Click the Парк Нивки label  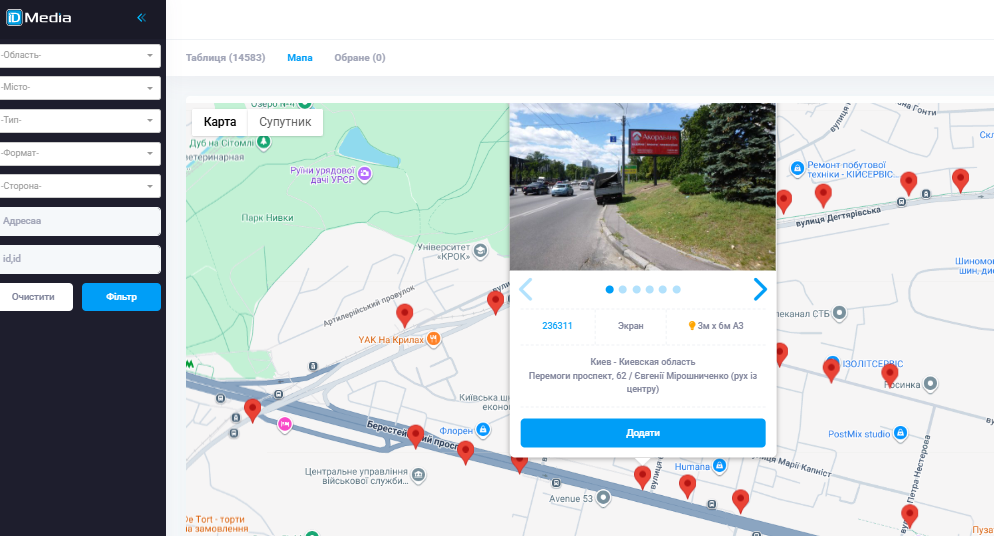point(267,217)
